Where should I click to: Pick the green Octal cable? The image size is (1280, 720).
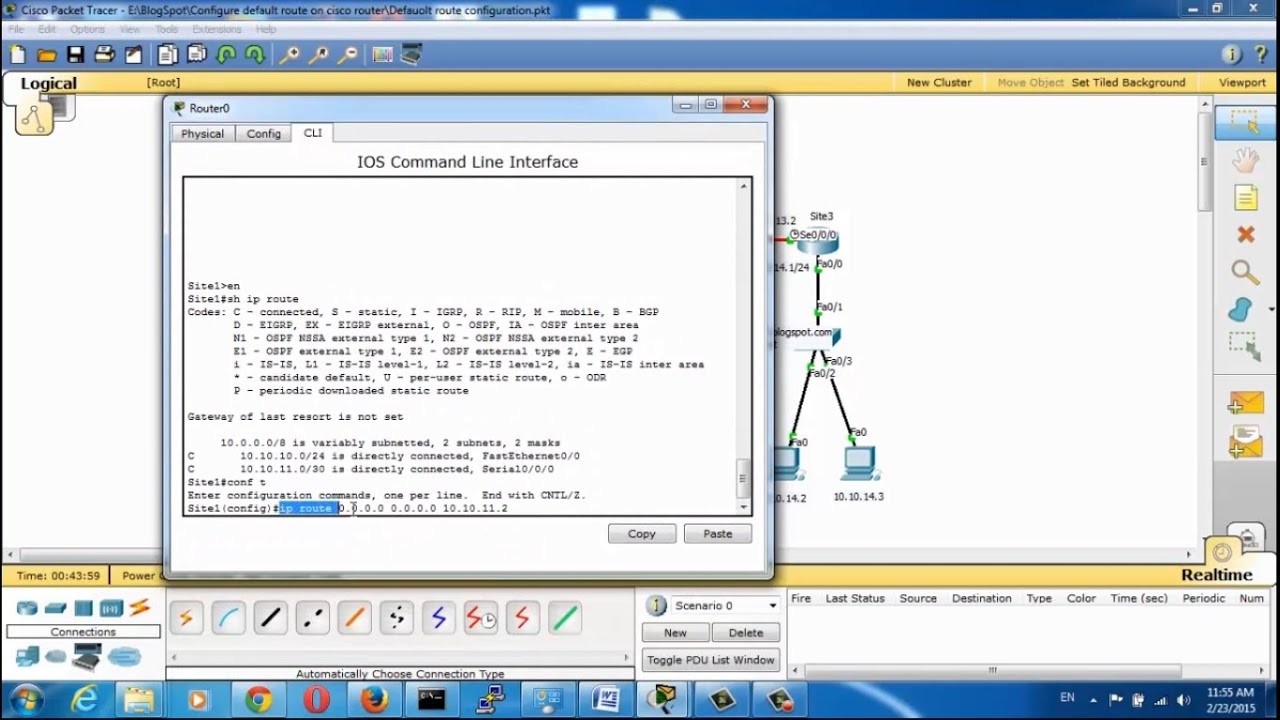[x=565, y=618]
